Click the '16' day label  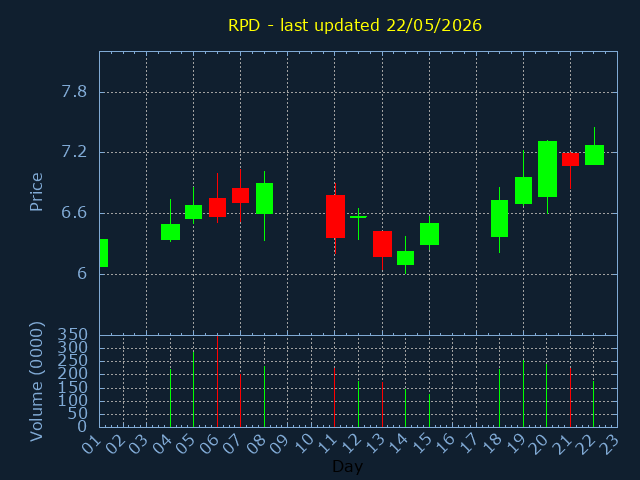(x=444, y=444)
